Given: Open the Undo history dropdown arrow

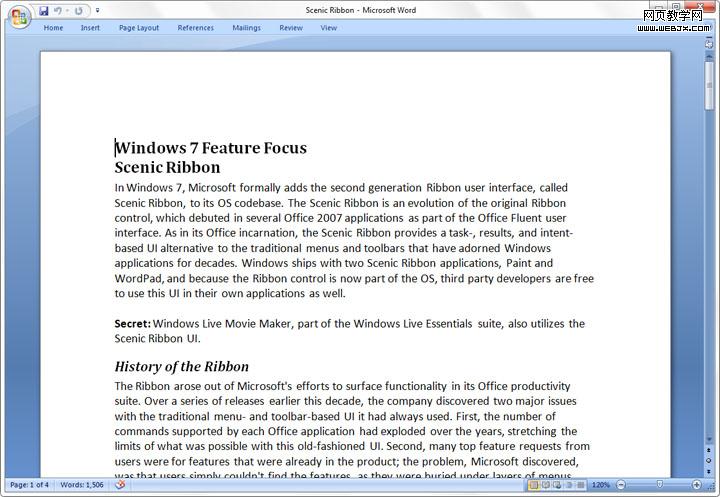Looking at the screenshot, I should tap(67, 11).
